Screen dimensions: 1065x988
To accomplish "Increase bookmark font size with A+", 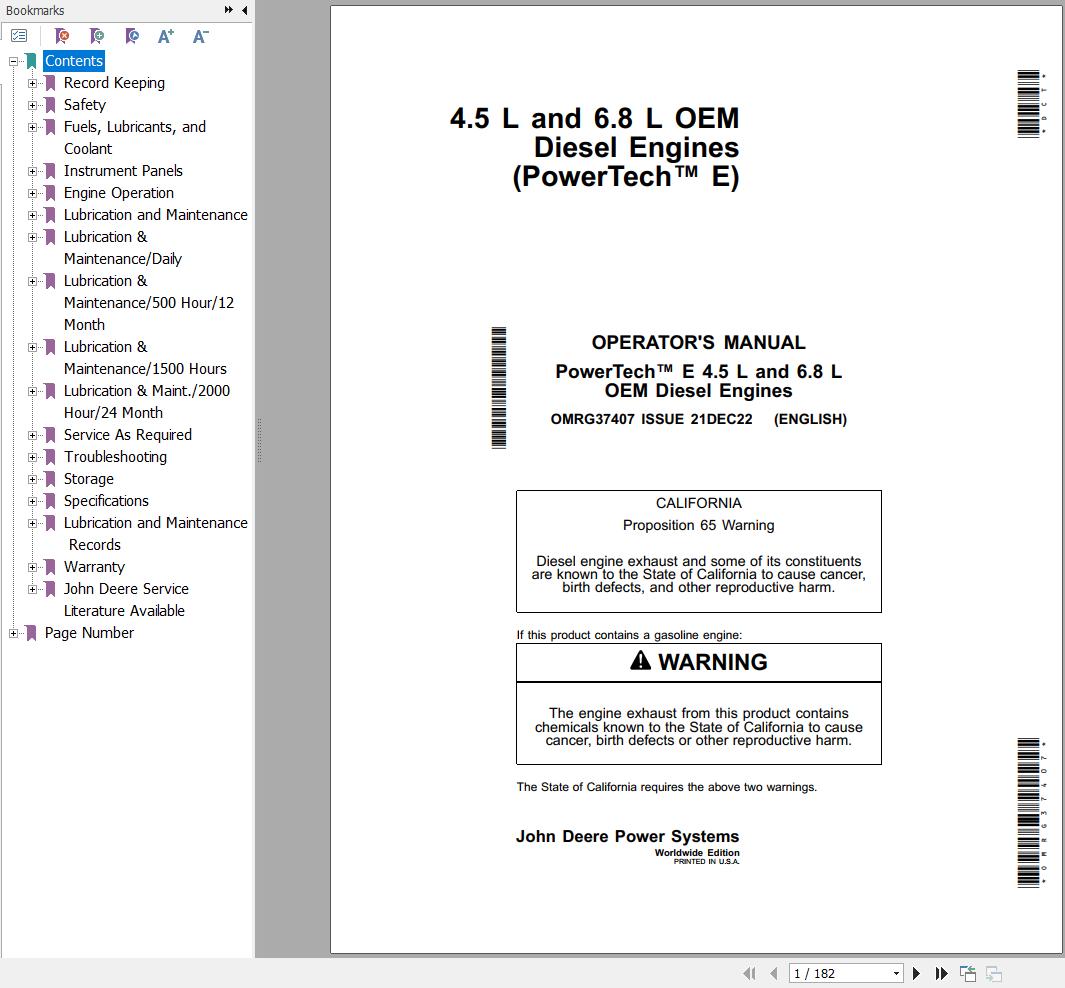I will [166, 36].
